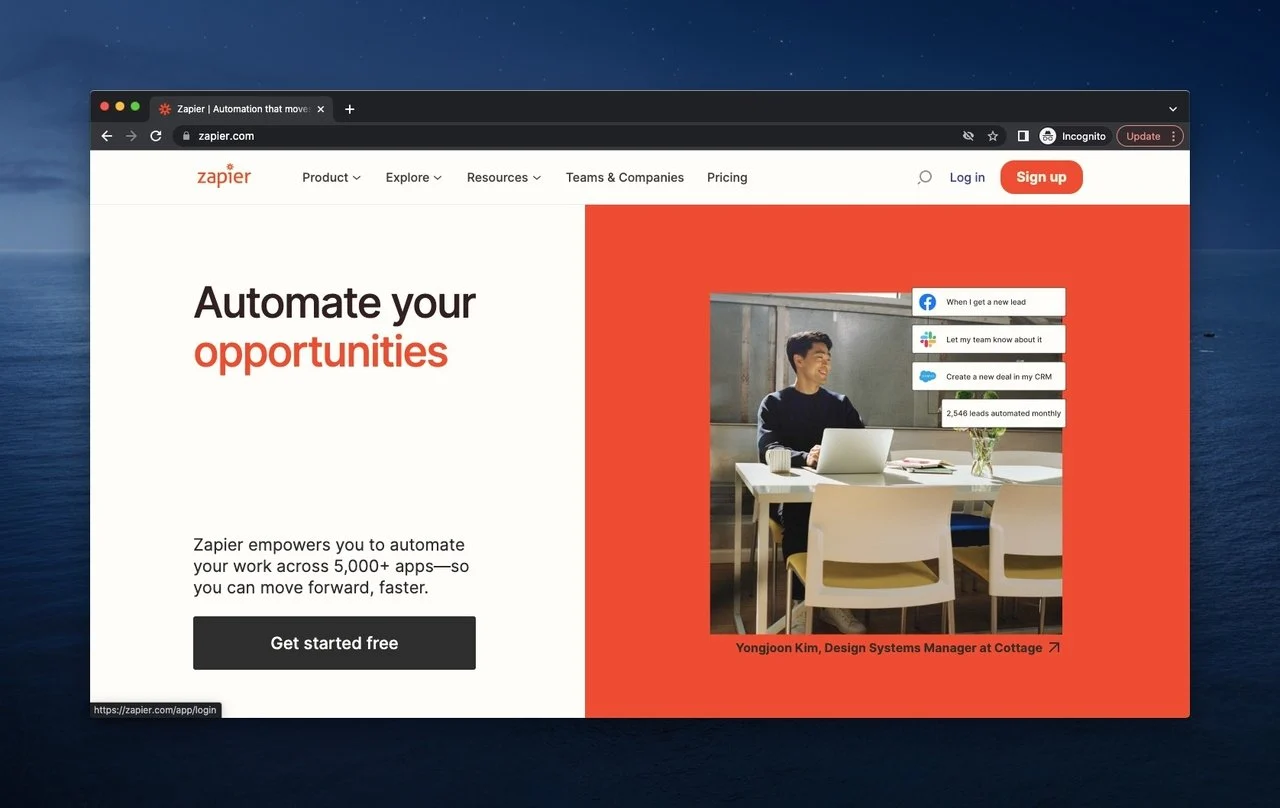
Task: Click the browser forward arrow
Action: coord(131,136)
